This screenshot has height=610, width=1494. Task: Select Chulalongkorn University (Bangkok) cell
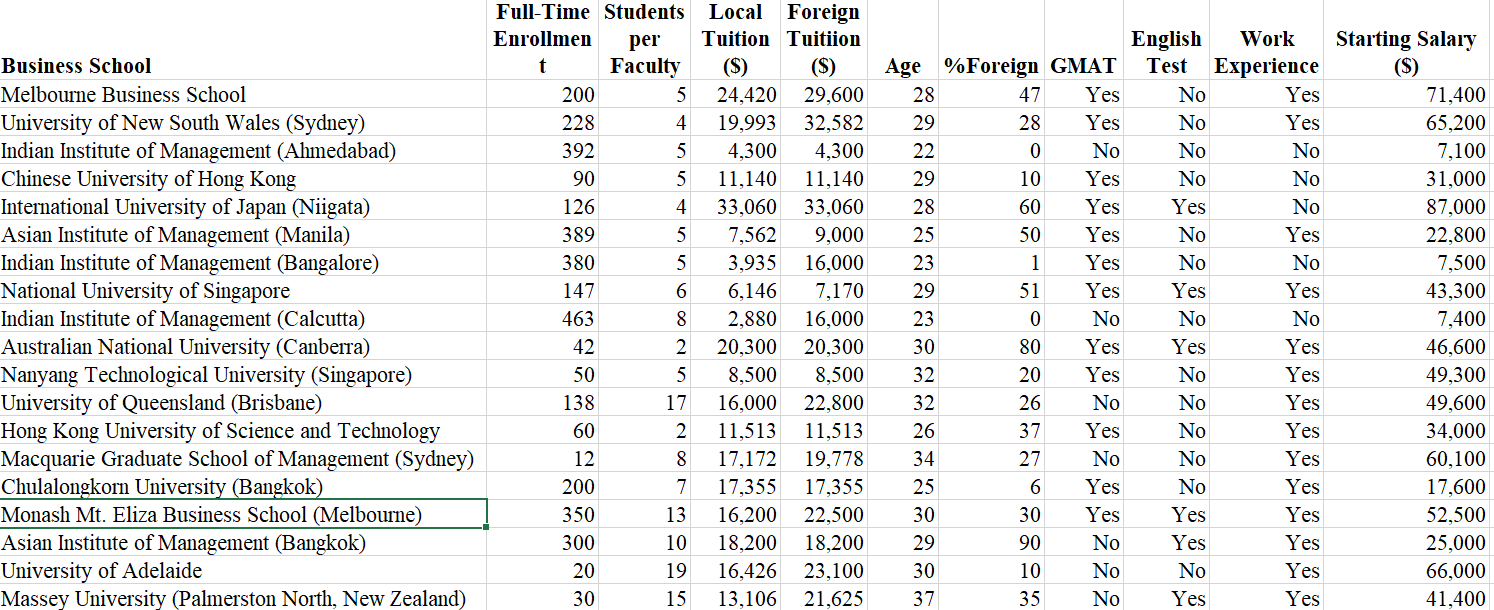point(244,487)
